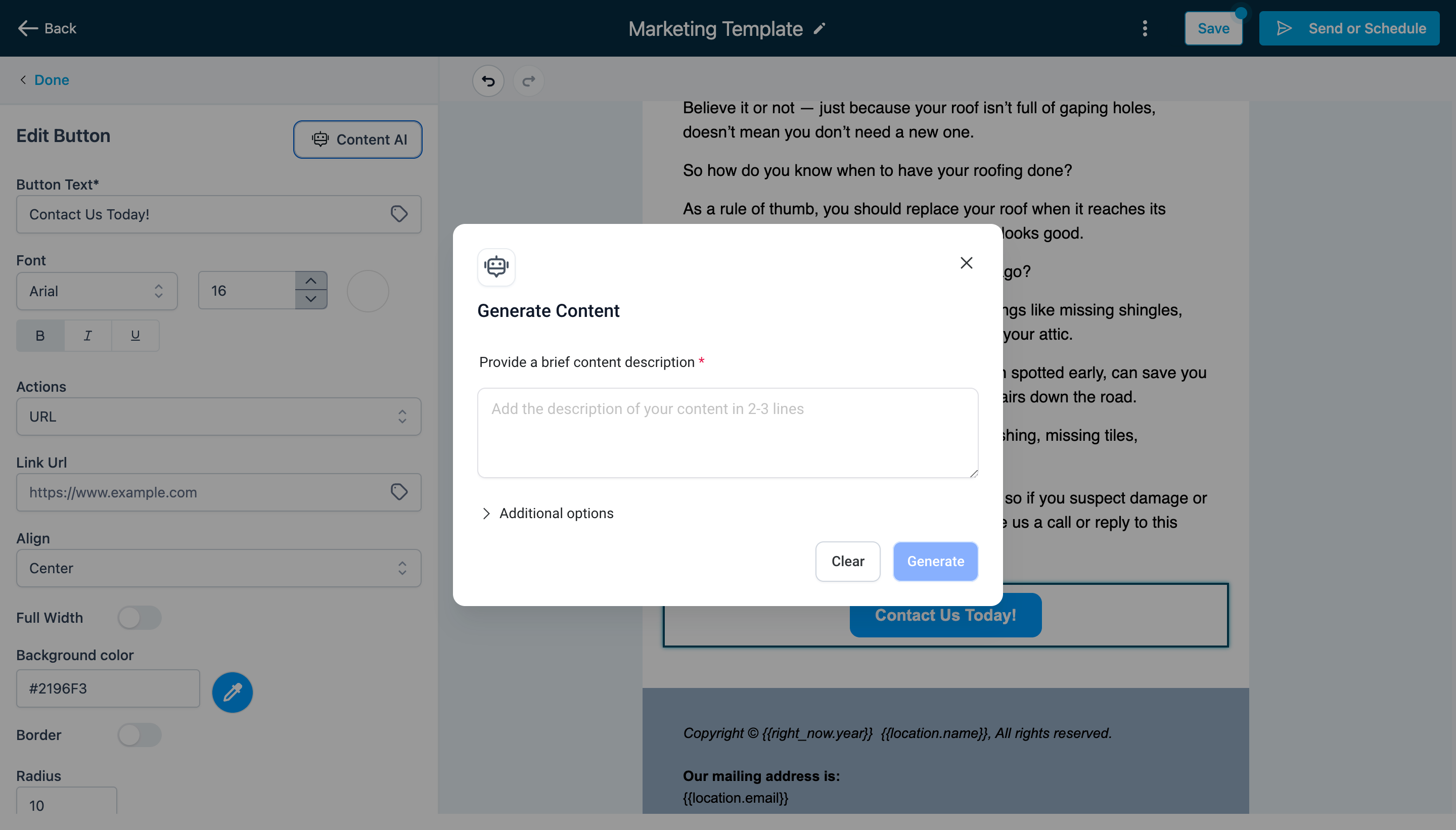Viewport: 1456px width, 830px height.
Task: Open the Arial font dropdown
Action: [x=97, y=291]
